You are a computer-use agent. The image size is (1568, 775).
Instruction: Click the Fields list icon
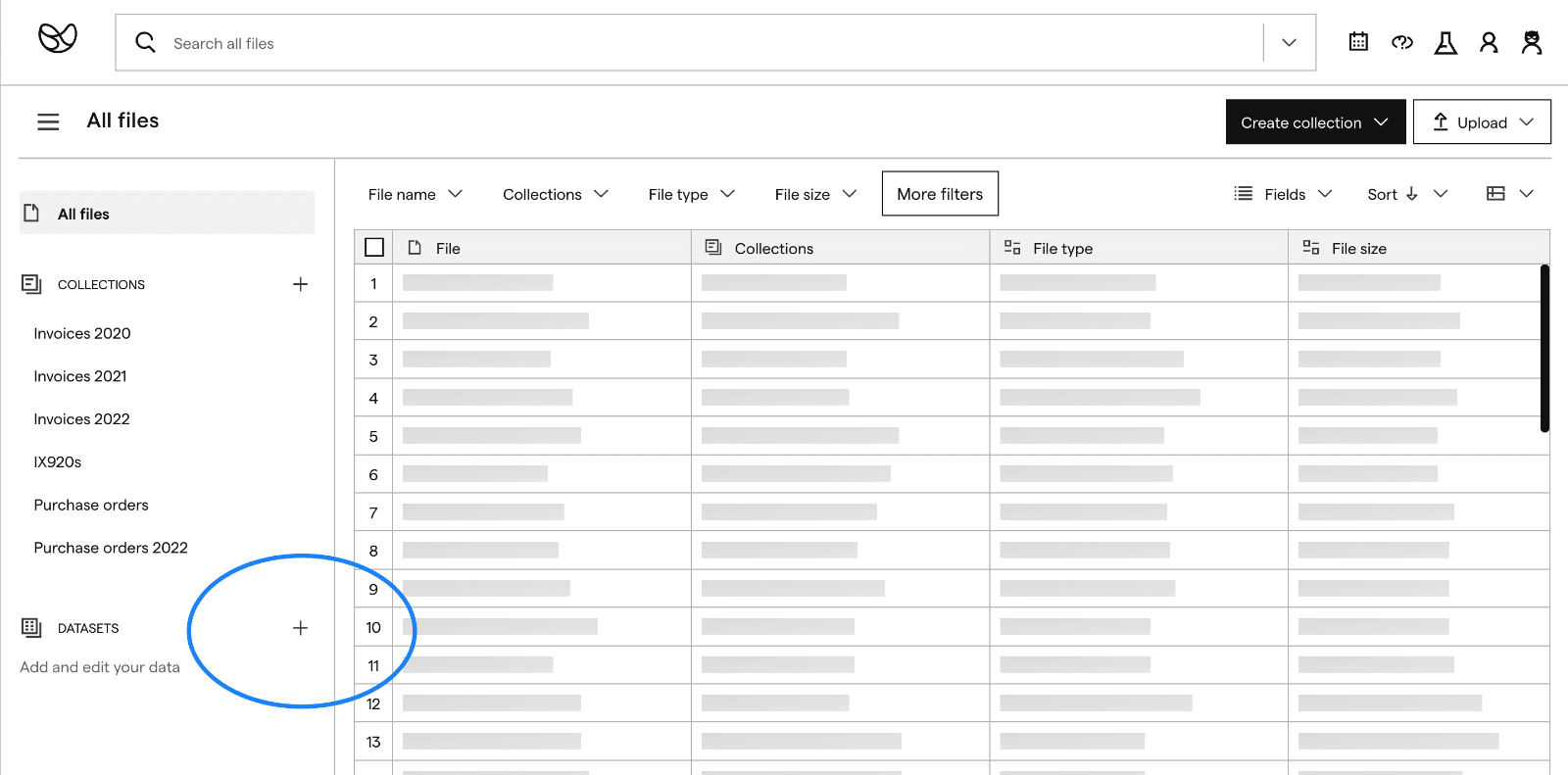click(x=1244, y=194)
